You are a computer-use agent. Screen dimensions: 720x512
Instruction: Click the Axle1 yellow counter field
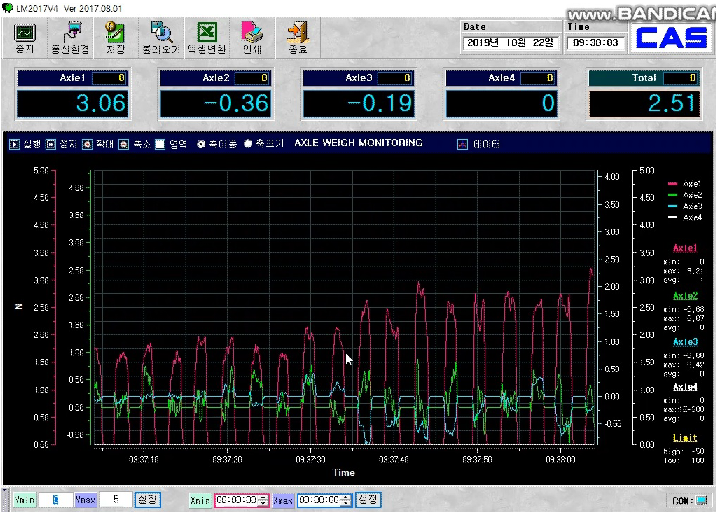(109, 78)
